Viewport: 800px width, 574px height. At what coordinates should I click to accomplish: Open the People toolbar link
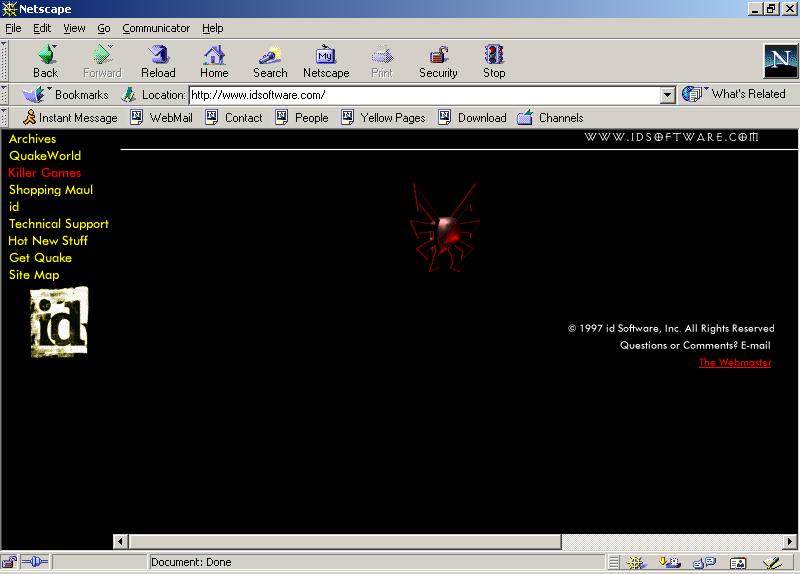pos(302,118)
